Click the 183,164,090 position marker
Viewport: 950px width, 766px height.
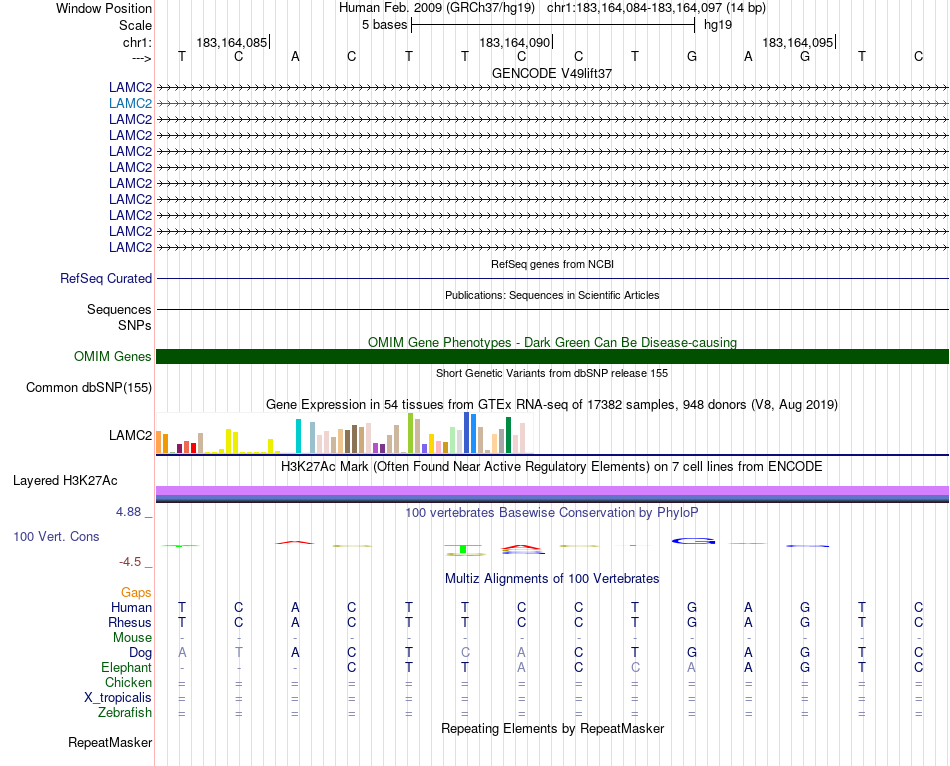tap(515, 42)
